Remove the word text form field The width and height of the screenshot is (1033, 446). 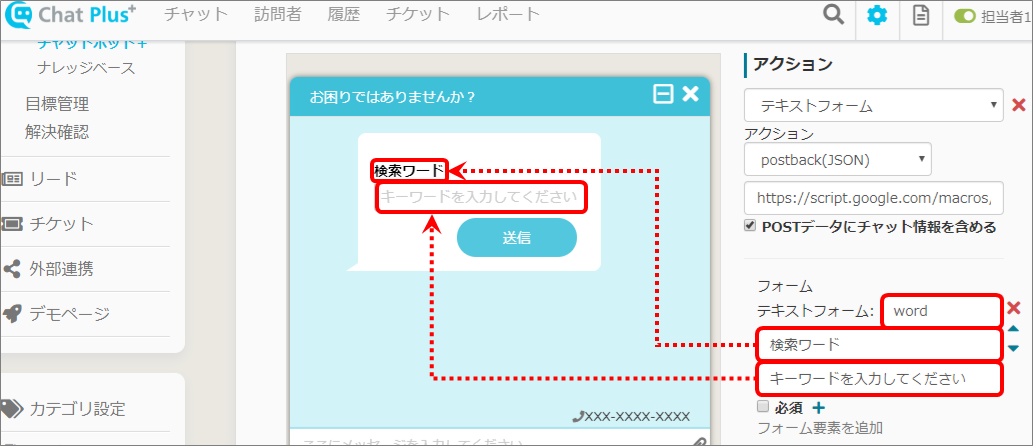click(x=1013, y=308)
